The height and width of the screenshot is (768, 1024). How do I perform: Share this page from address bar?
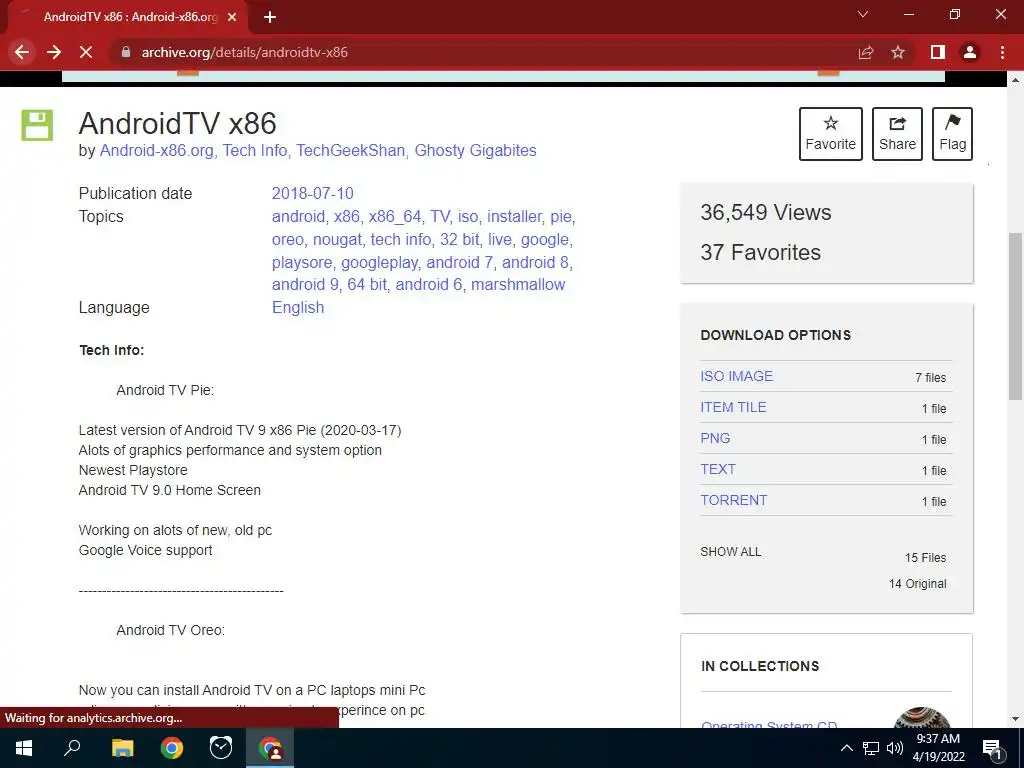pyautogui.click(x=866, y=52)
